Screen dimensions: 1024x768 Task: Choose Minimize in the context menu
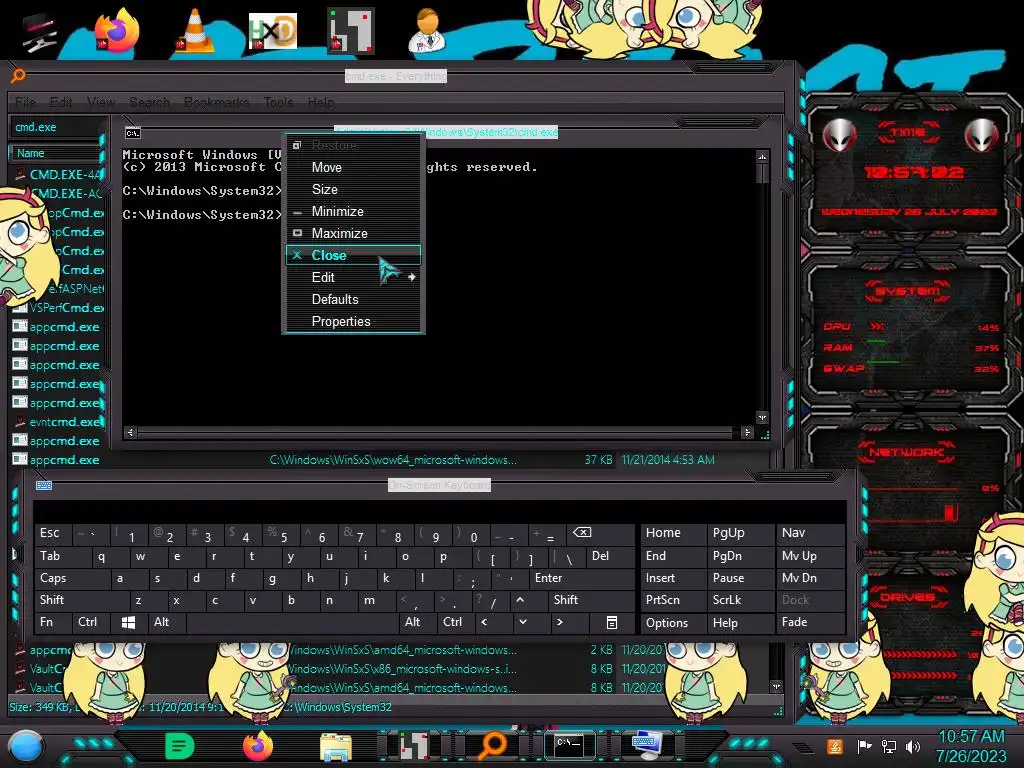tap(353, 211)
